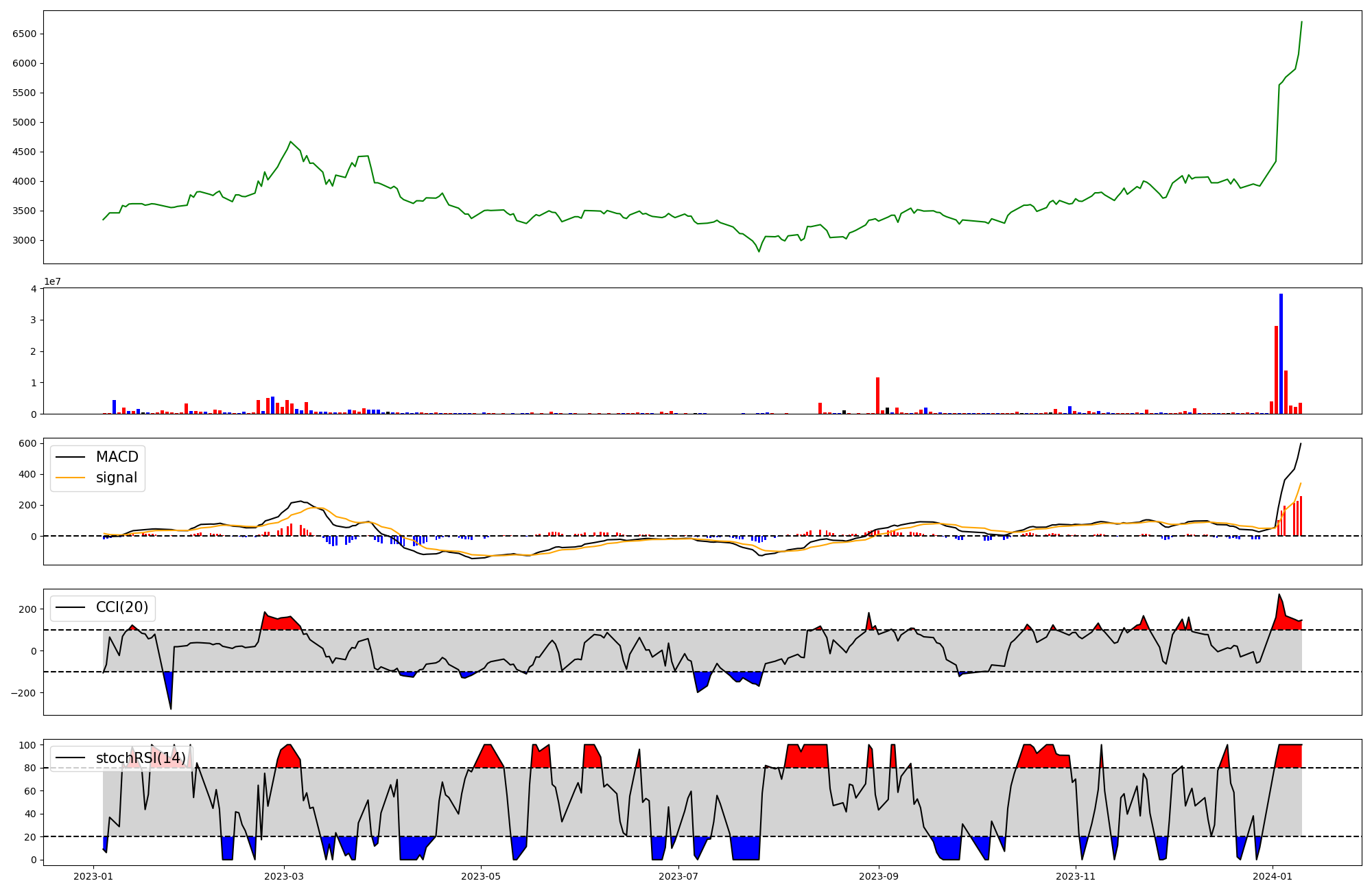This screenshot has width=1372, height=892.
Task: Click the September 2023 red volume spike
Action: pyautogui.click(x=877, y=395)
